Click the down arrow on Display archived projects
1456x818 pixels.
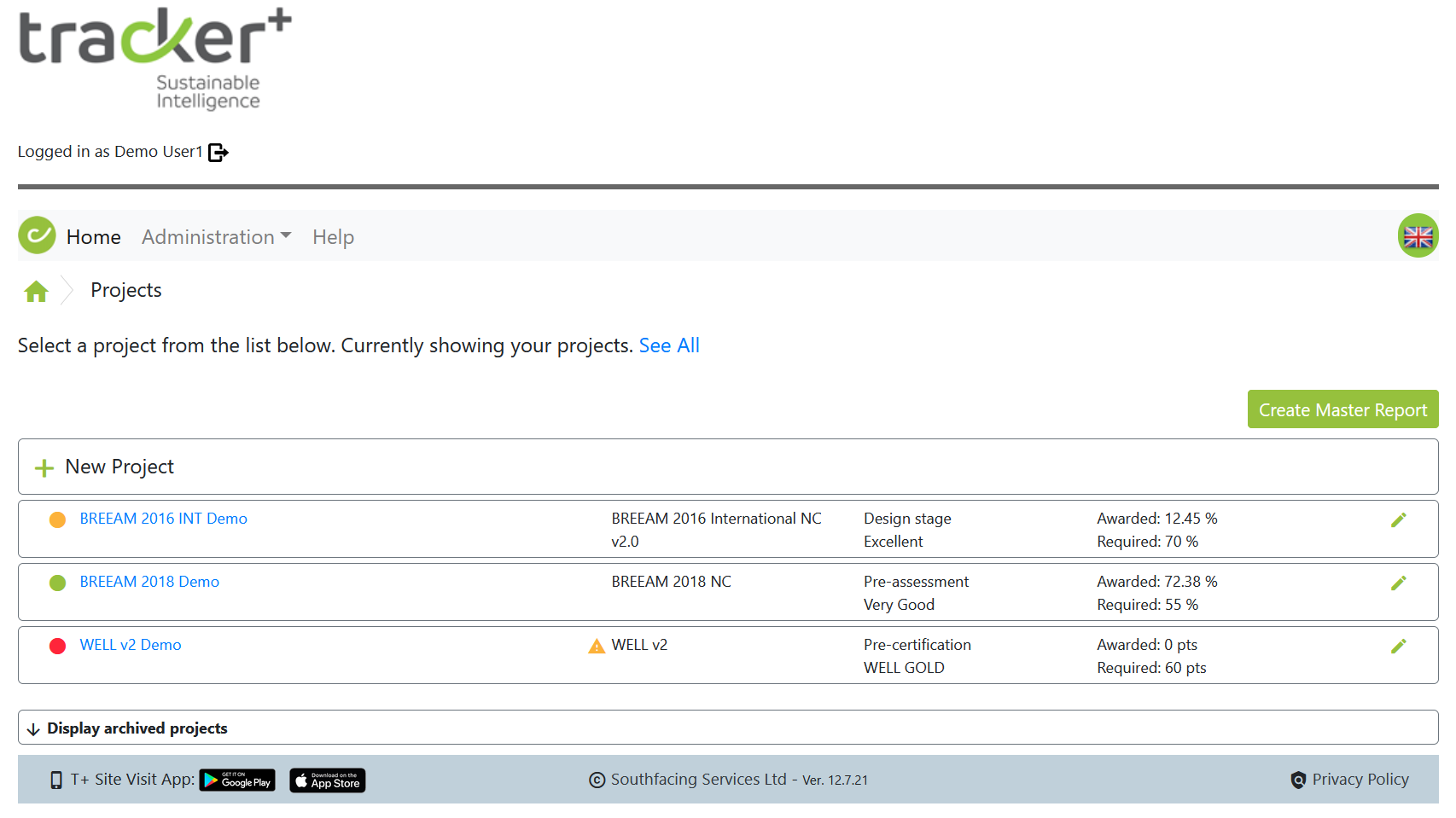tap(33, 729)
